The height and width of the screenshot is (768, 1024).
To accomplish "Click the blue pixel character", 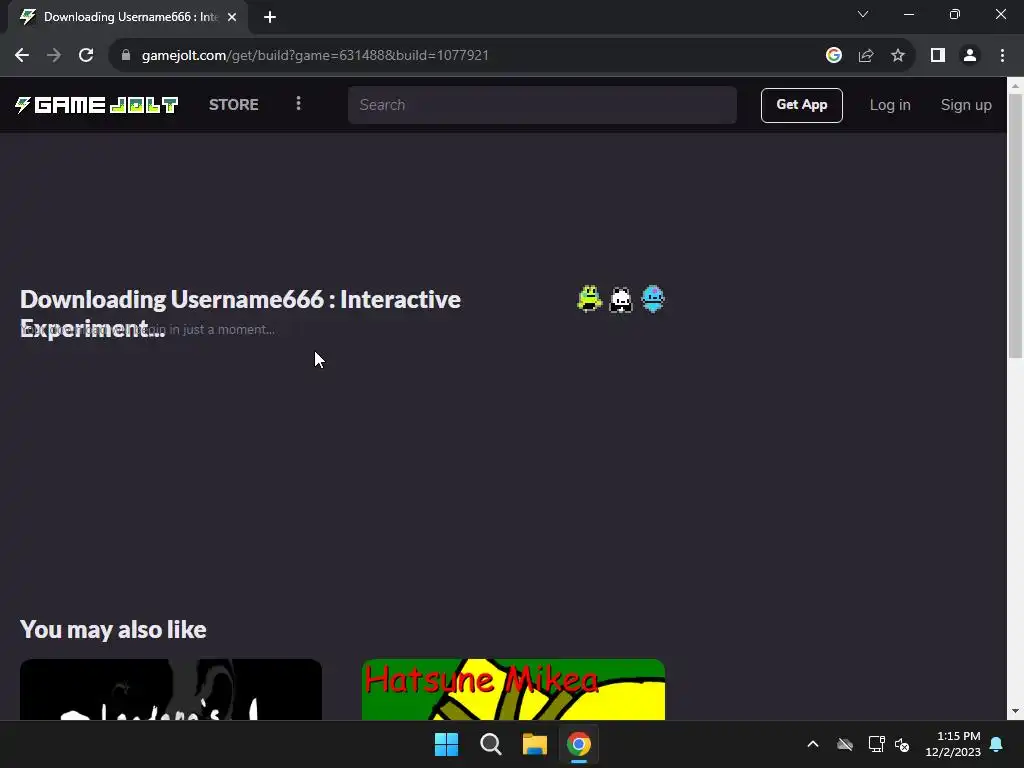I will 652,299.
